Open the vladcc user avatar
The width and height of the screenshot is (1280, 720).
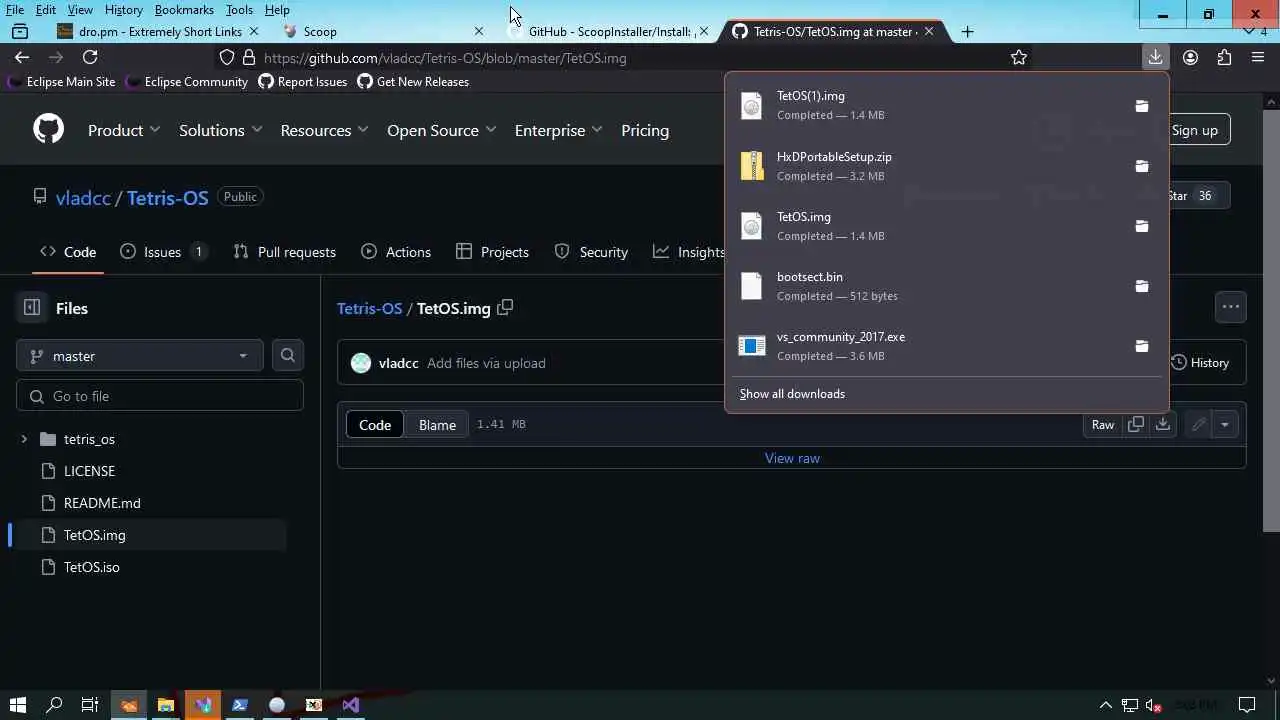tap(361, 363)
